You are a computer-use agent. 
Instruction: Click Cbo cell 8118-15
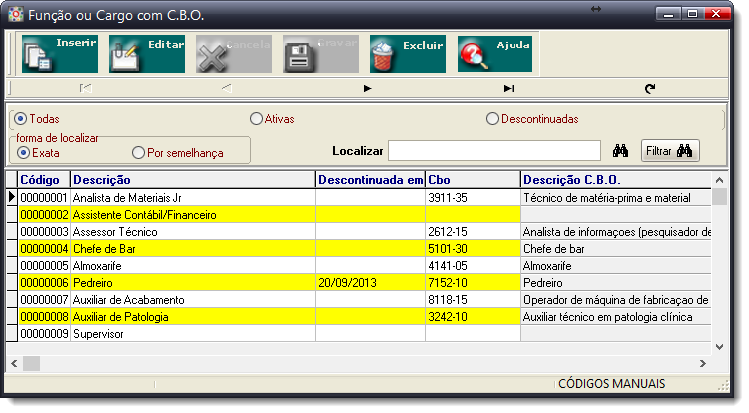[472, 300]
